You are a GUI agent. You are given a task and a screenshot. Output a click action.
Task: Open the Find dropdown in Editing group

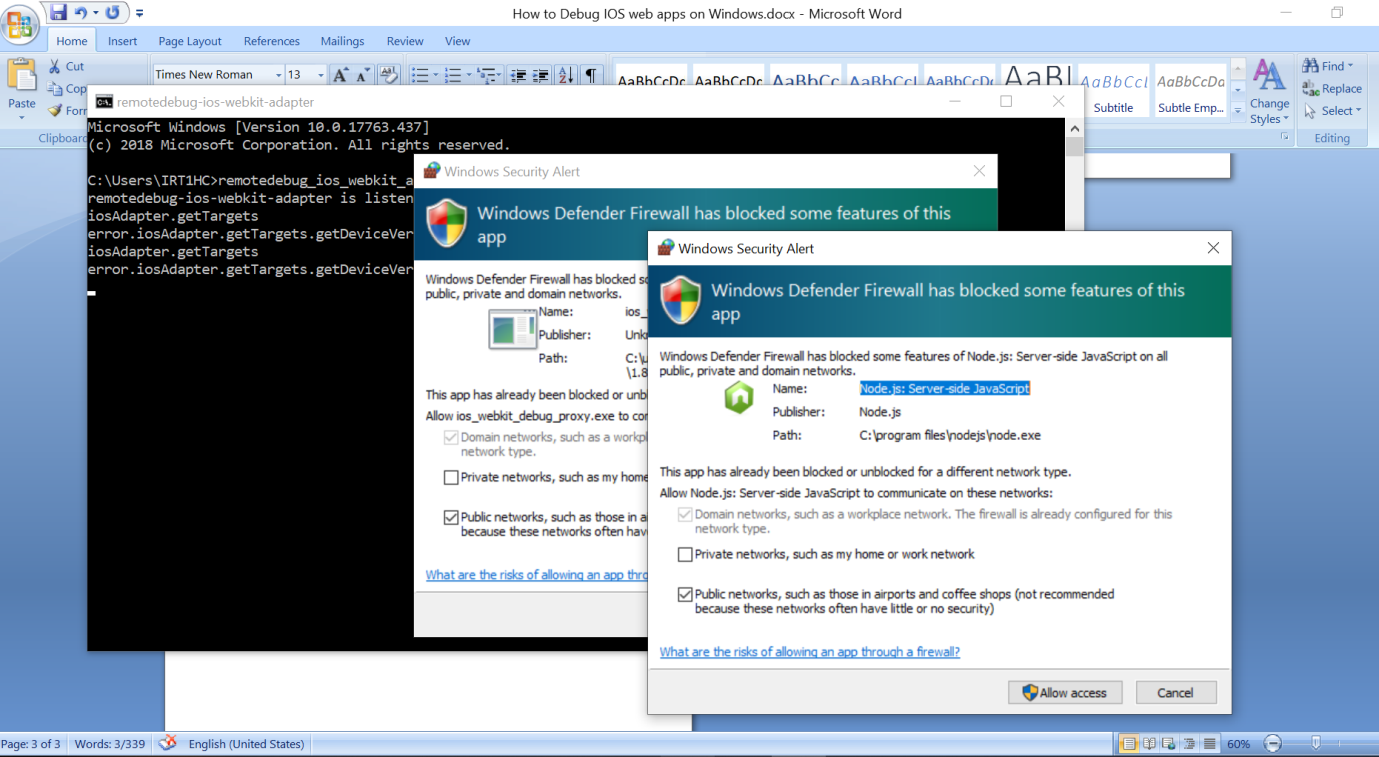[1351, 66]
